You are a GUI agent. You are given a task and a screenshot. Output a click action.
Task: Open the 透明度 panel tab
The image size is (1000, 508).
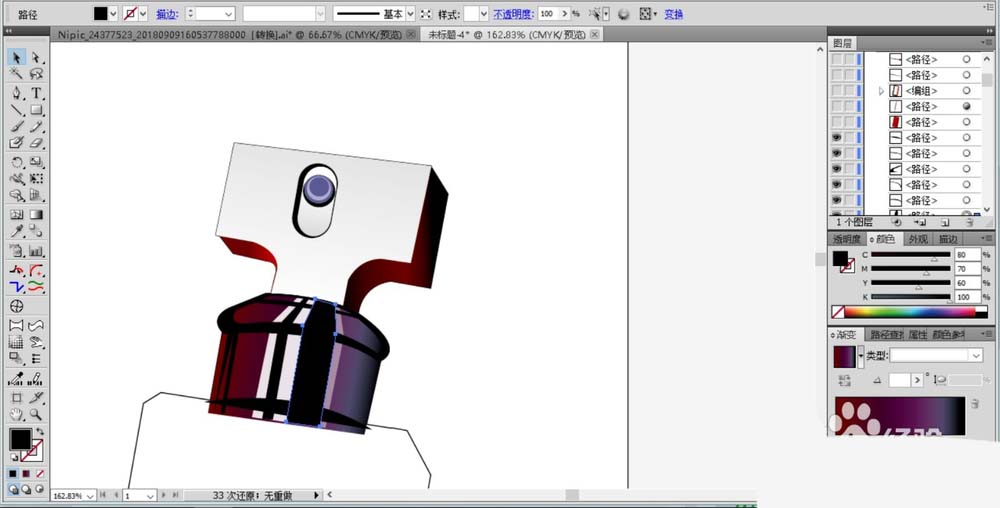847,239
